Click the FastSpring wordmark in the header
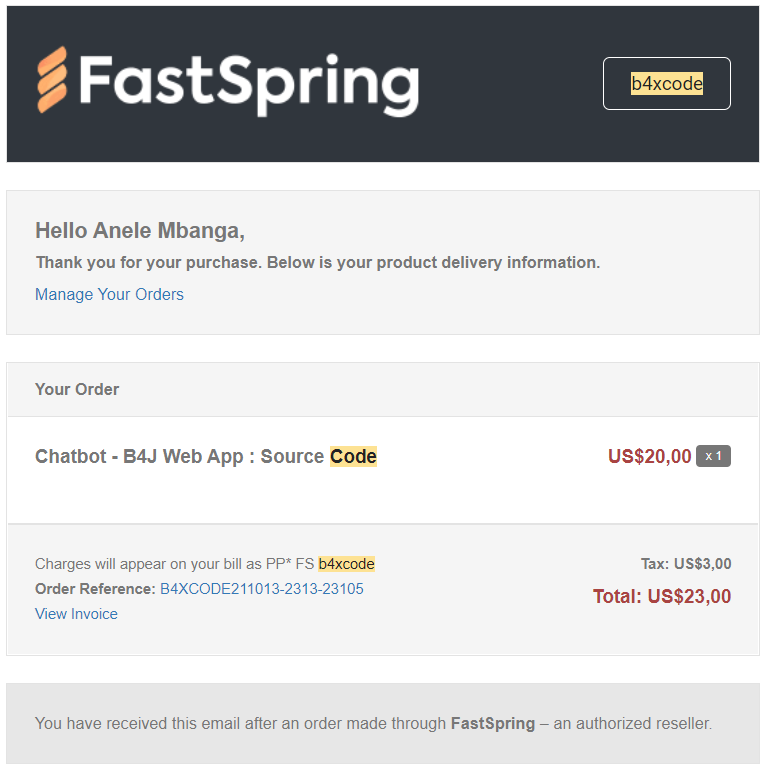775x776 pixels. point(248,82)
